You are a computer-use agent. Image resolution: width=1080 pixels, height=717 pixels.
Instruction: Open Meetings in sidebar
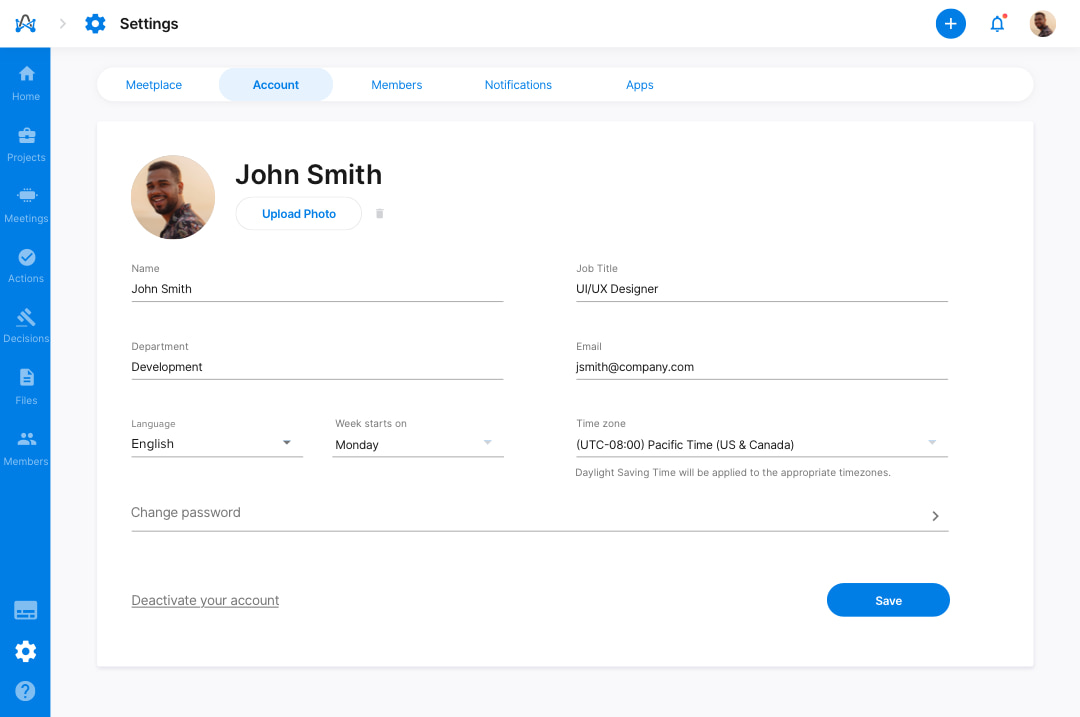click(26, 205)
